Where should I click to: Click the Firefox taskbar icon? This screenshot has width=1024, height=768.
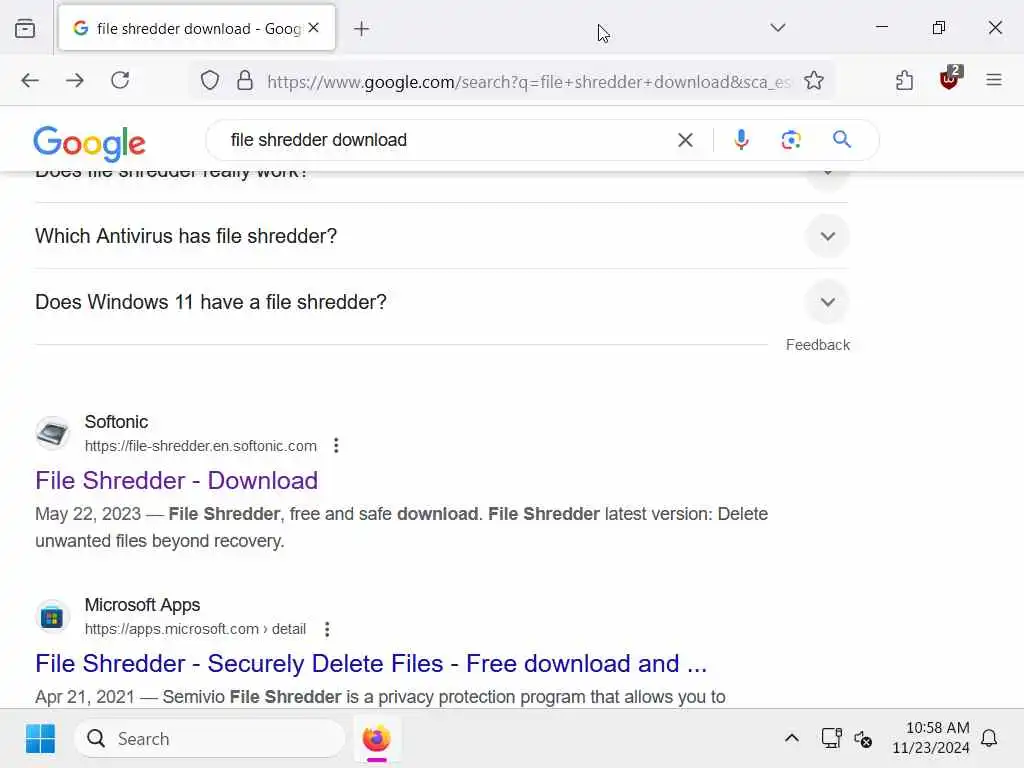point(376,739)
